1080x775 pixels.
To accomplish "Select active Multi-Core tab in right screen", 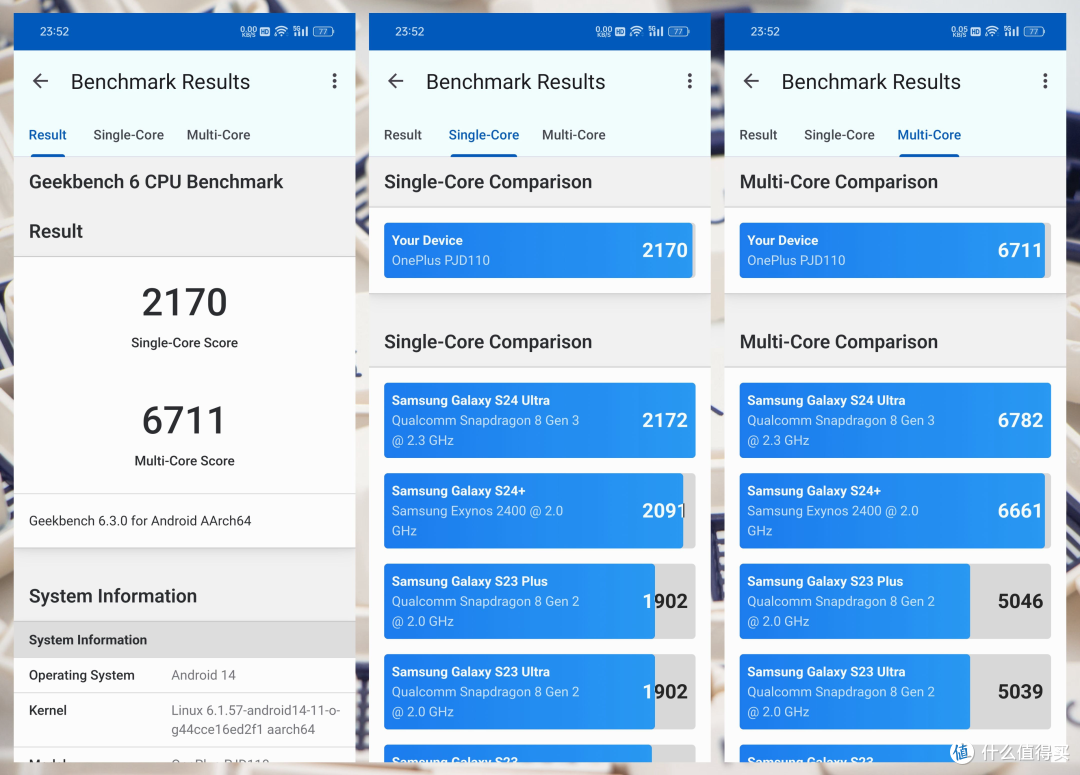I will pos(929,135).
